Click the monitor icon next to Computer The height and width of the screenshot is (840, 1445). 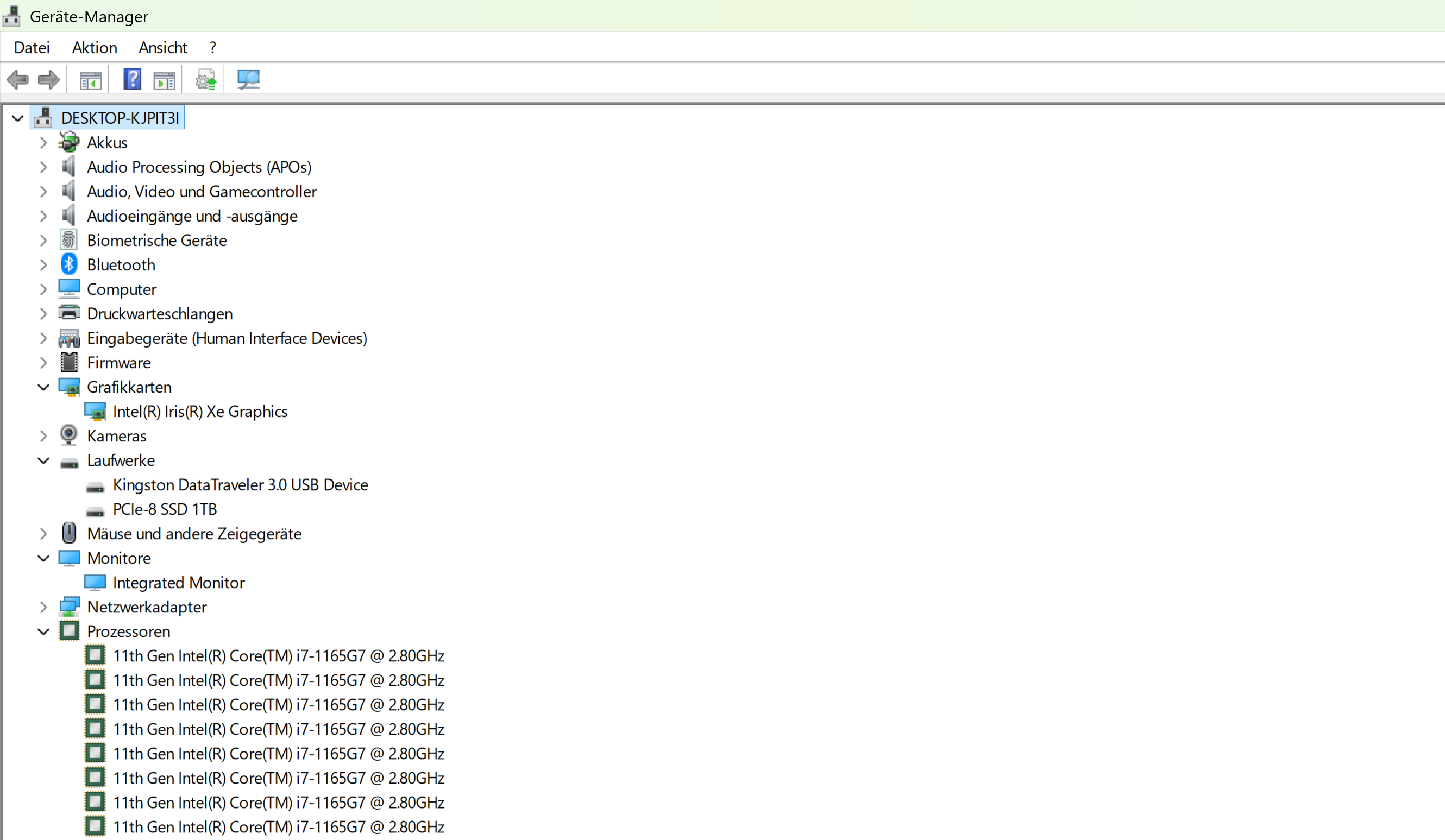pos(69,289)
